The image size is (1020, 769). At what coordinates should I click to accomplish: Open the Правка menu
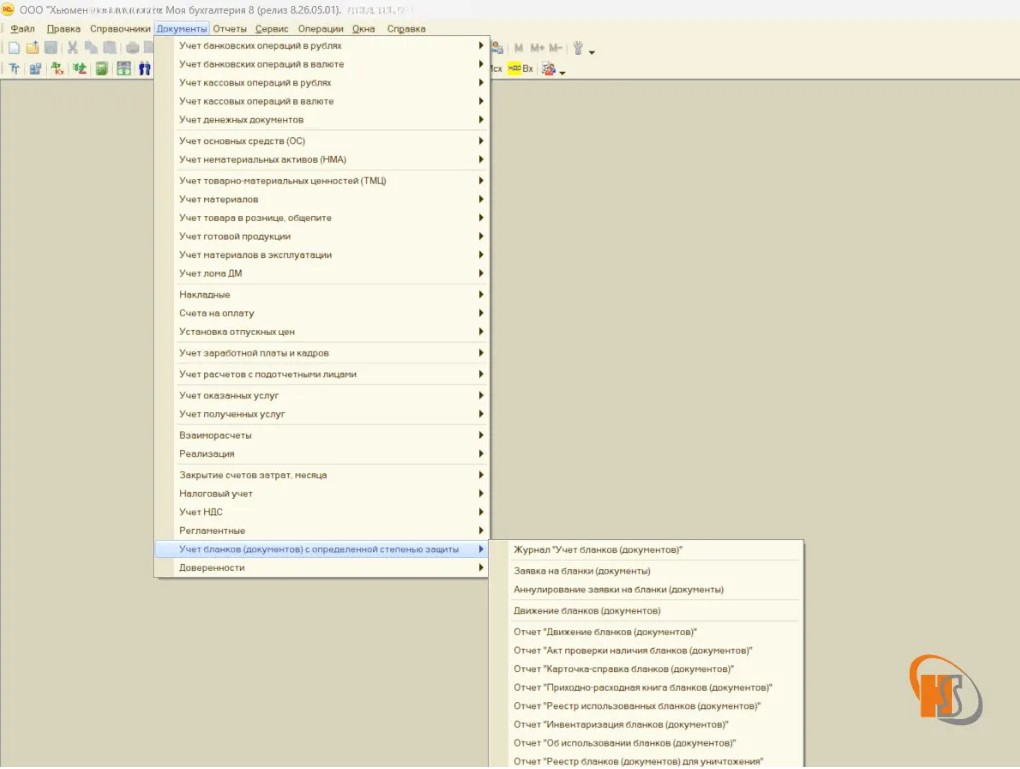pyautogui.click(x=64, y=29)
